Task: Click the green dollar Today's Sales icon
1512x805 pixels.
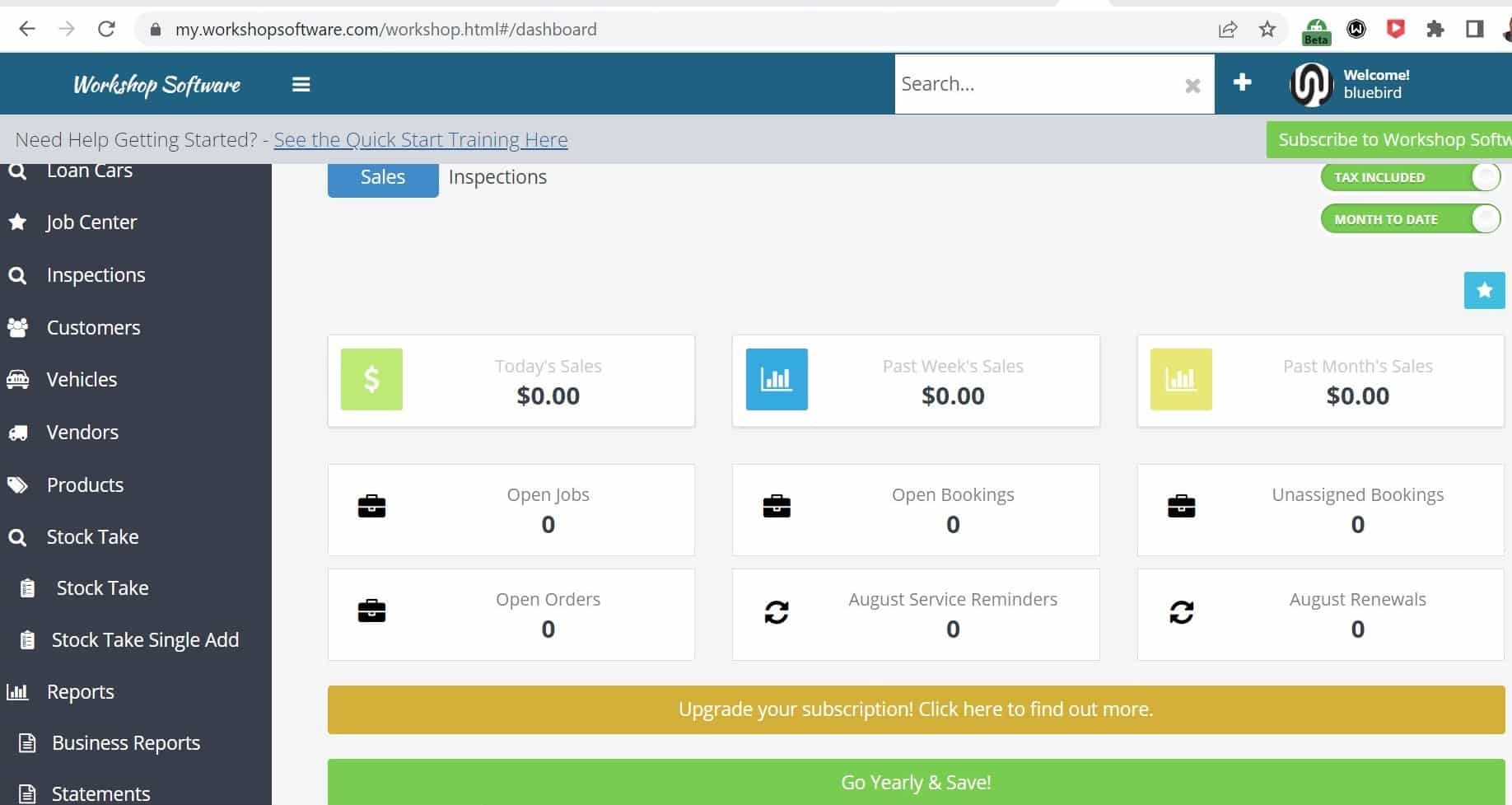Action: coord(371,379)
